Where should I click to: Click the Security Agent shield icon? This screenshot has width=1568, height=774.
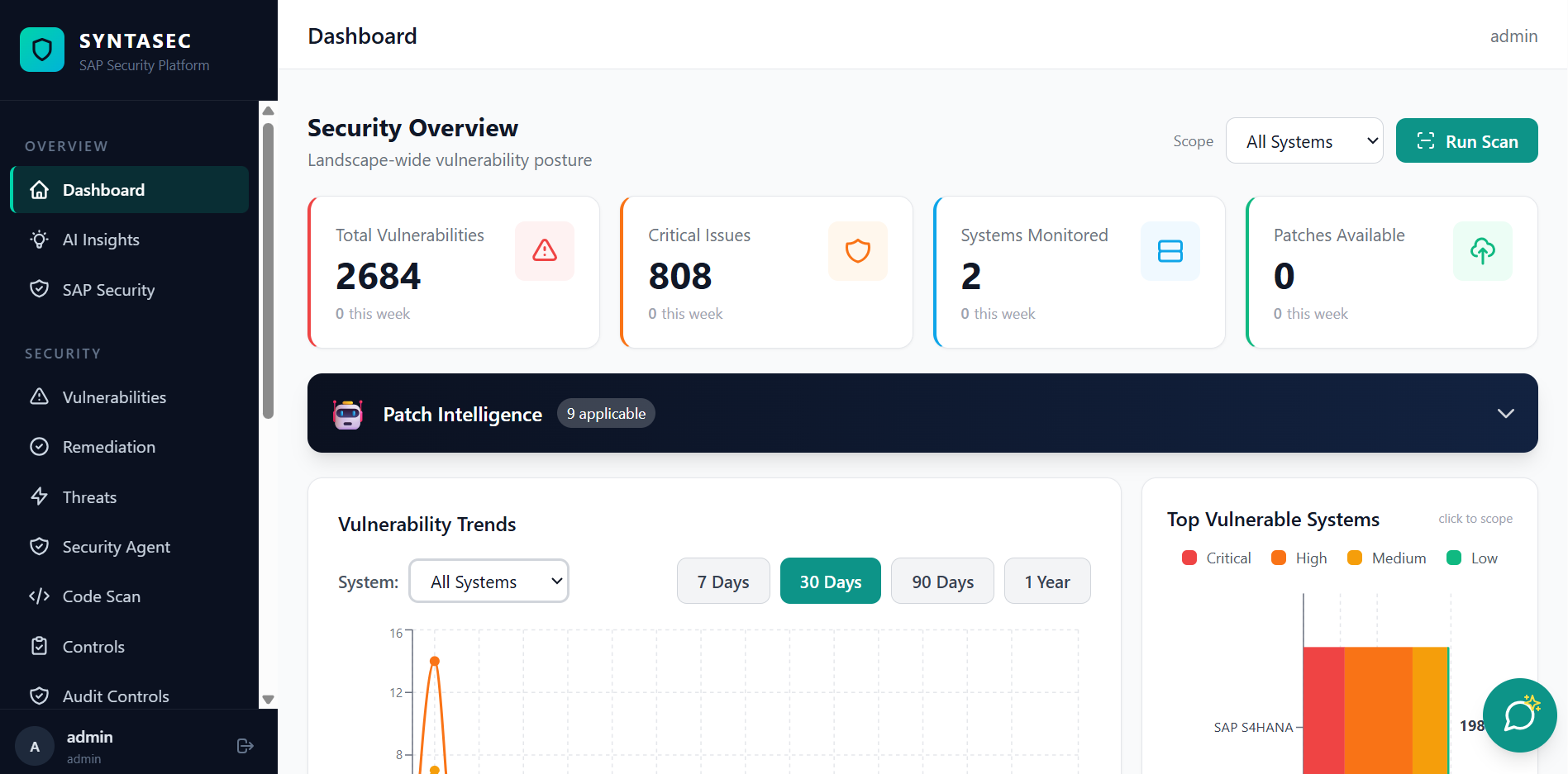[39, 546]
